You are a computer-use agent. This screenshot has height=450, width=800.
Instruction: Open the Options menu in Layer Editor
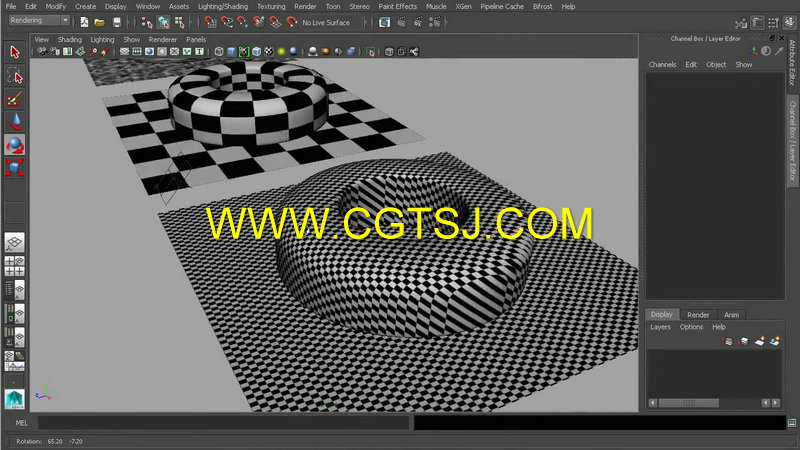pyautogui.click(x=691, y=327)
